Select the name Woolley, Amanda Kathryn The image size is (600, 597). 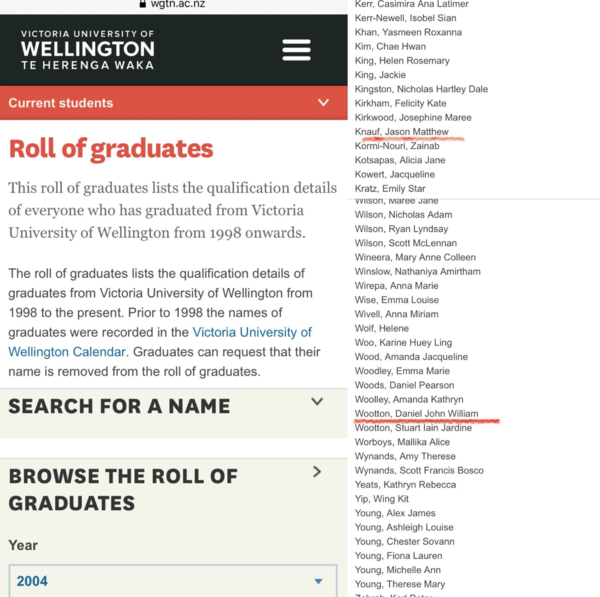tap(409, 399)
